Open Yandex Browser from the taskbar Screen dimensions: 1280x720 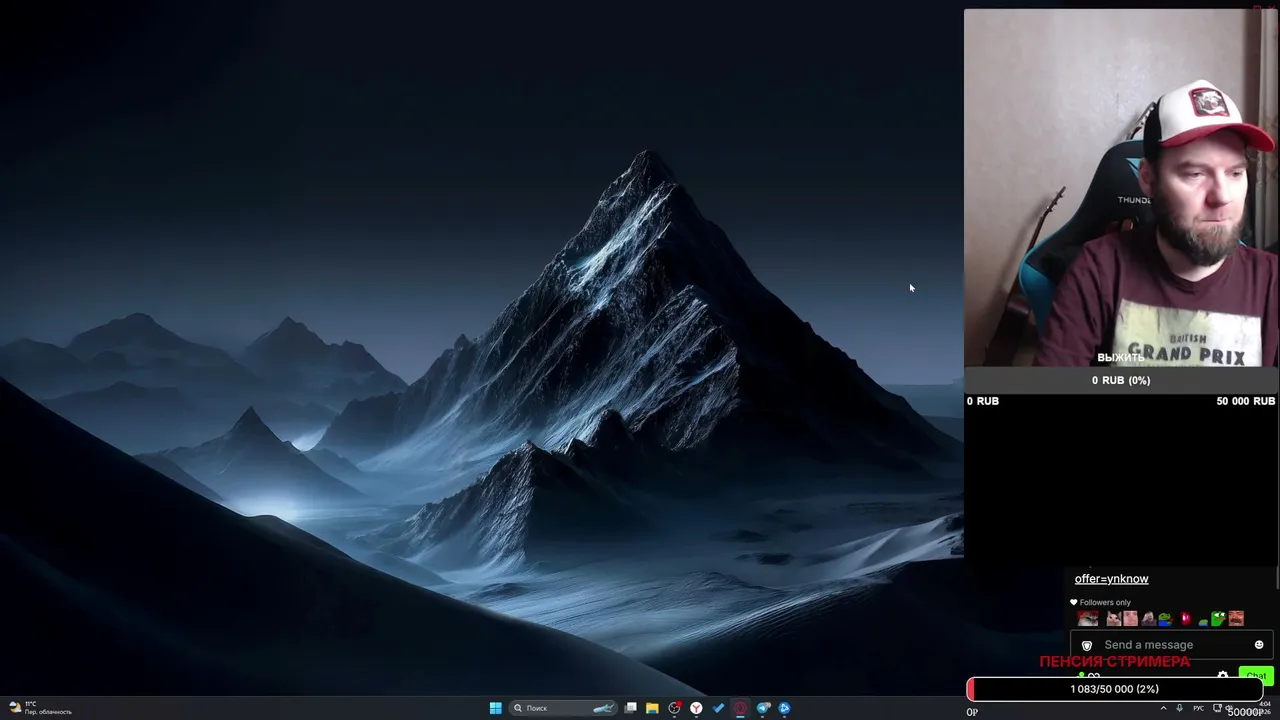[696, 708]
